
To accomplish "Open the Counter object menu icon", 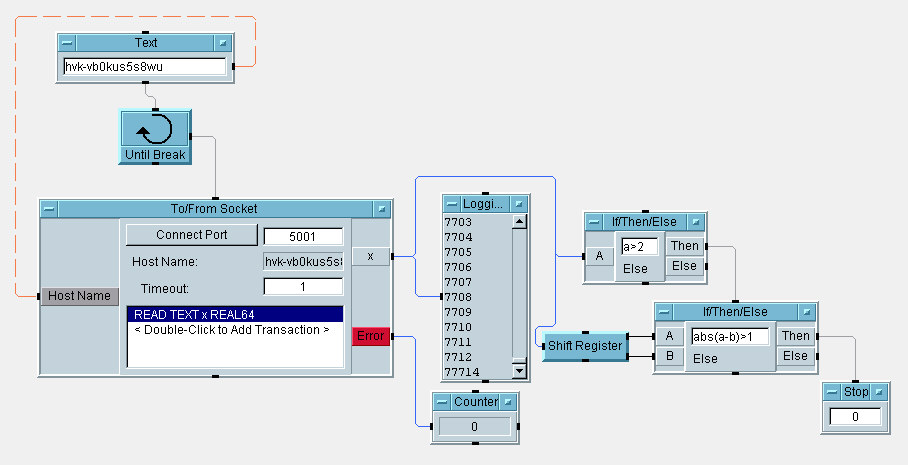I will click(441, 402).
